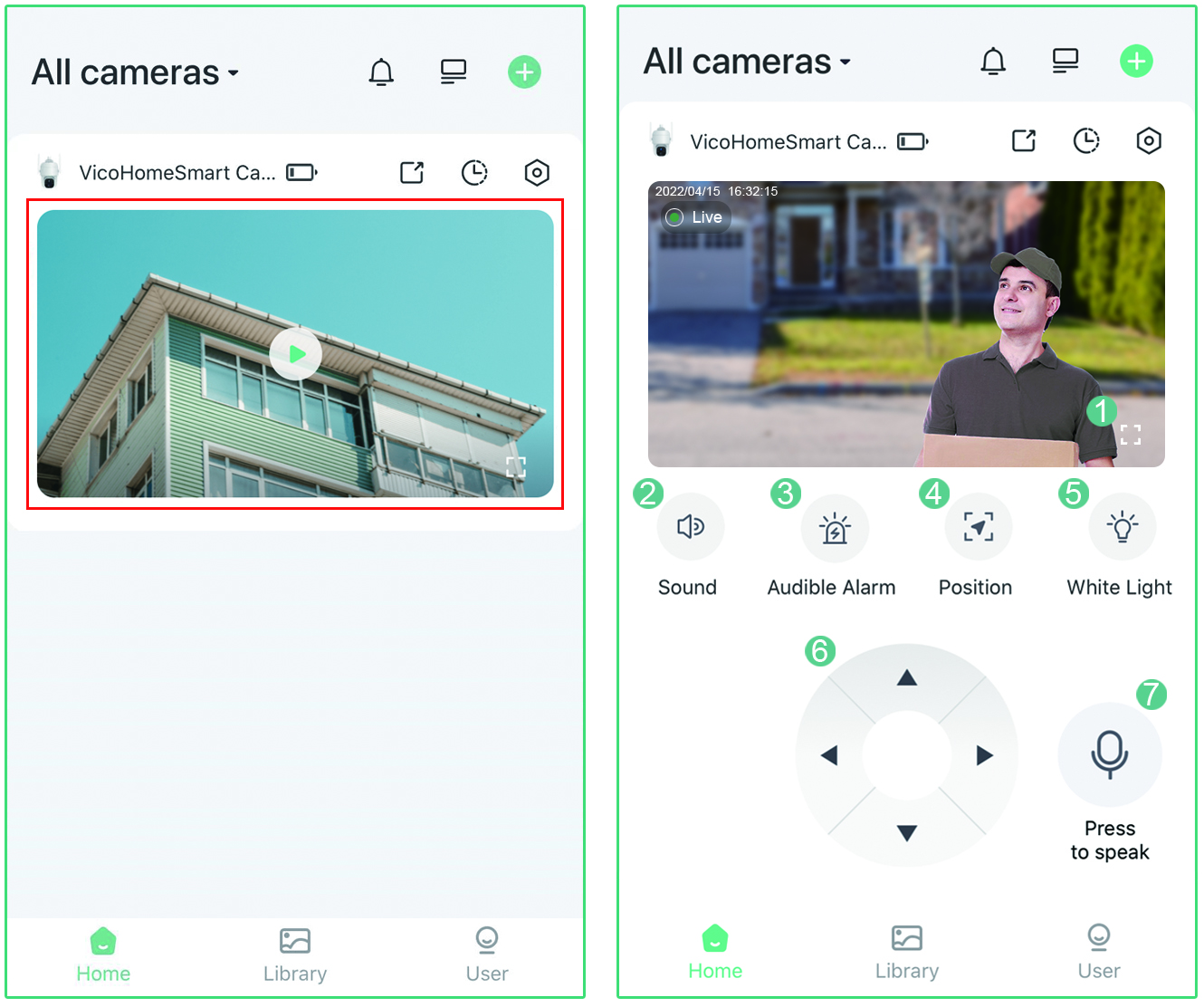This screenshot has height=1007, width=1204.
Task: Tap the Position button
Action: click(979, 527)
